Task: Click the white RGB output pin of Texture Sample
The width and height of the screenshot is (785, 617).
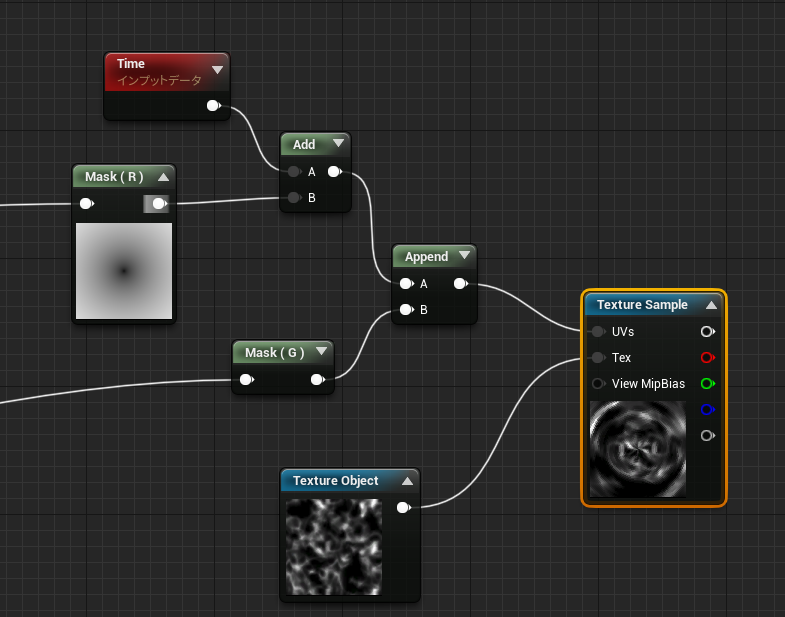Action: (x=707, y=332)
